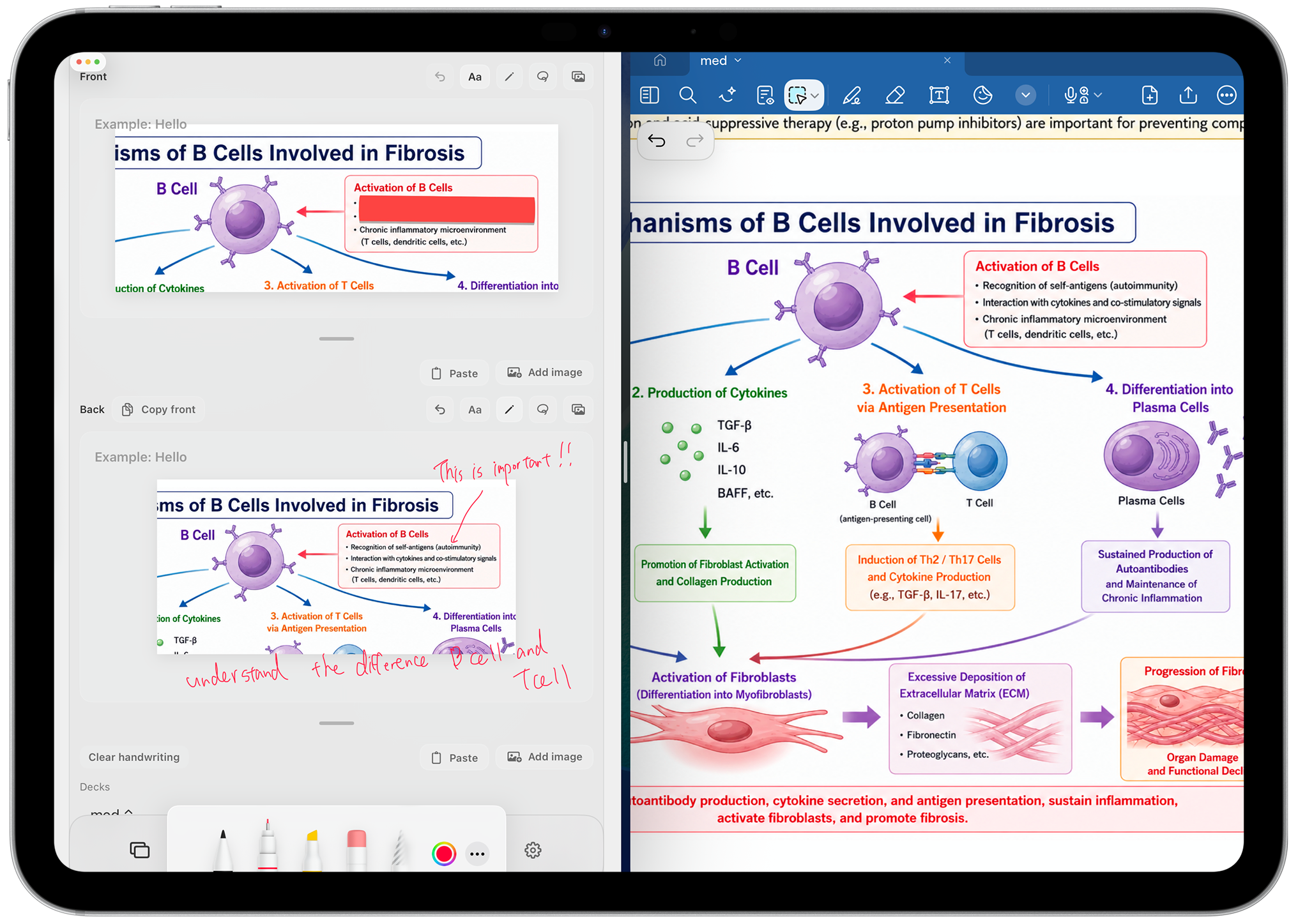
Task: Toggle the pen drawing mode in Back toolbar
Action: [509, 409]
